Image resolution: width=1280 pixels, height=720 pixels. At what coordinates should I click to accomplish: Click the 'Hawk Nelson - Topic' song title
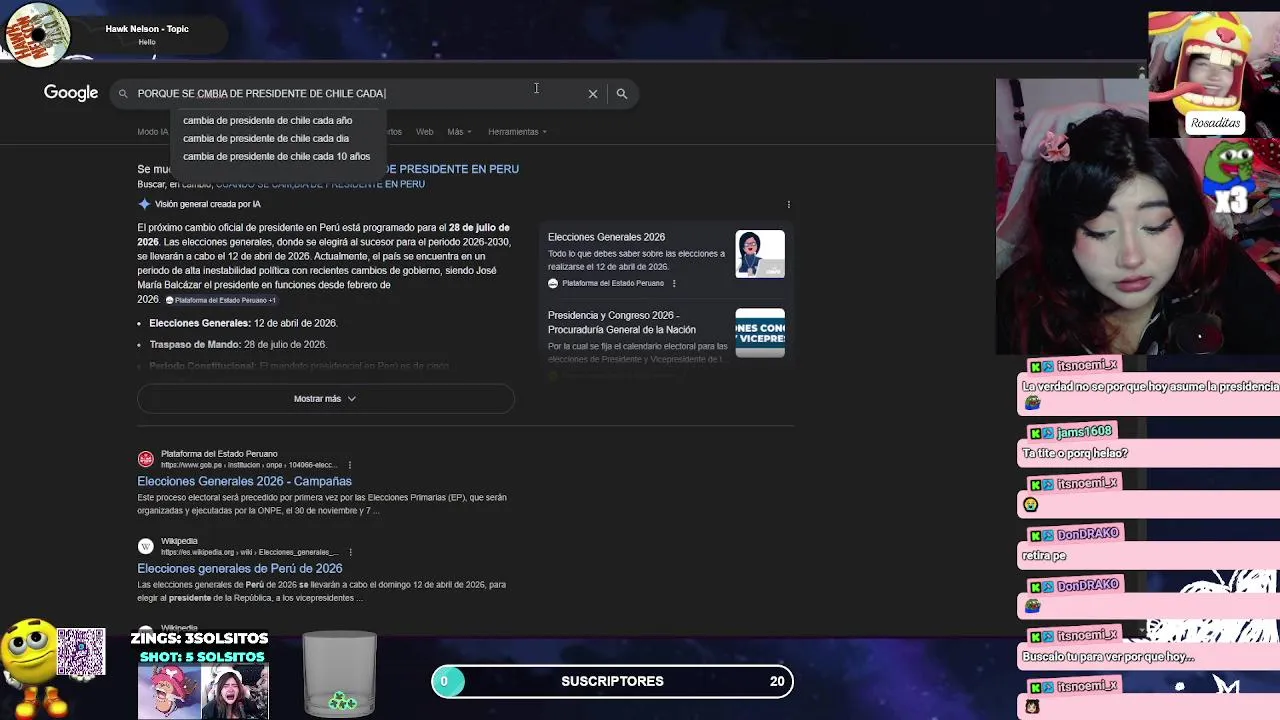[147, 29]
